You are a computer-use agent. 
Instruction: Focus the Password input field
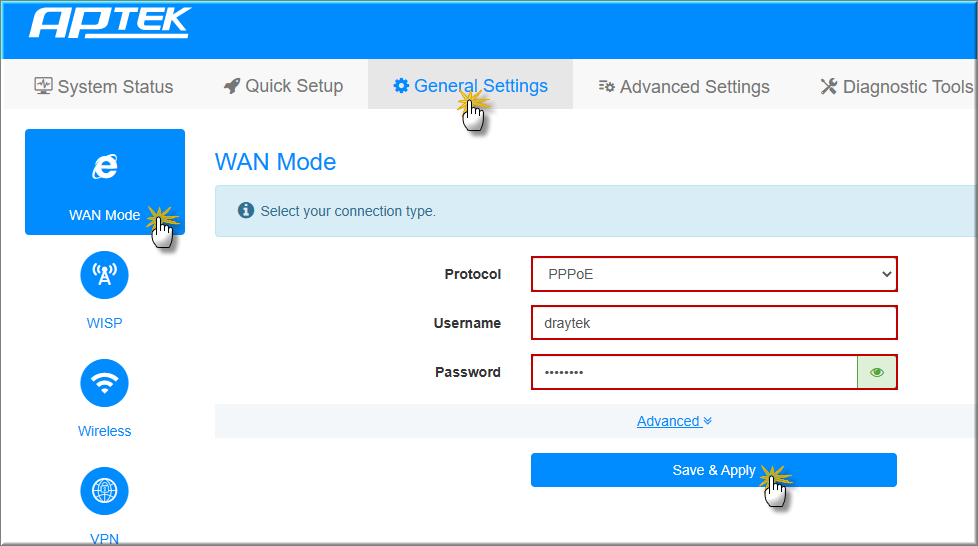694,372
